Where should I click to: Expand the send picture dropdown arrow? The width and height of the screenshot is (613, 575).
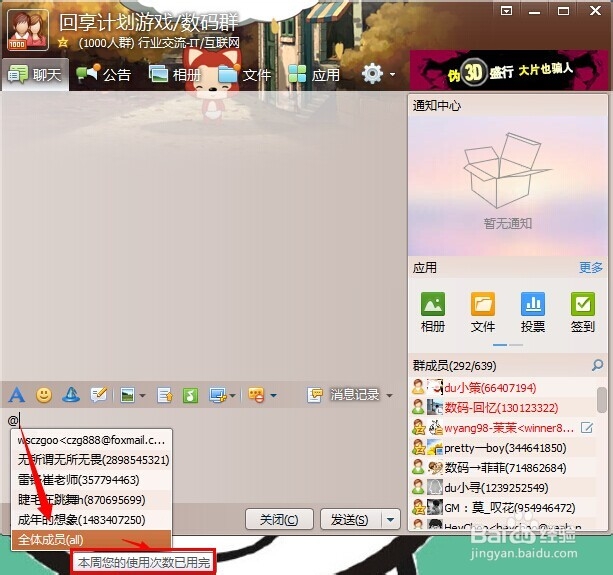pyautogui.click(x=143, y=396)
